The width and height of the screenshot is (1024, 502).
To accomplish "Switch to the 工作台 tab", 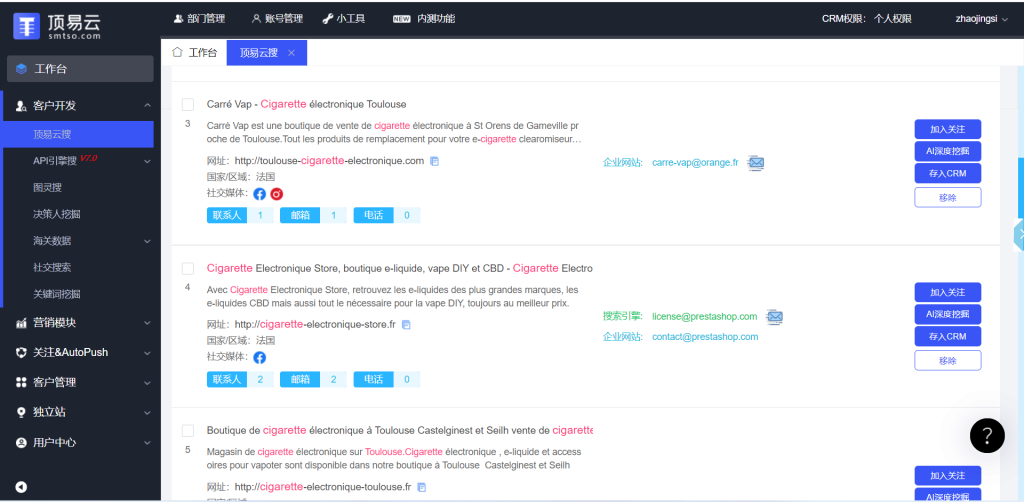I will click(195, 53).
